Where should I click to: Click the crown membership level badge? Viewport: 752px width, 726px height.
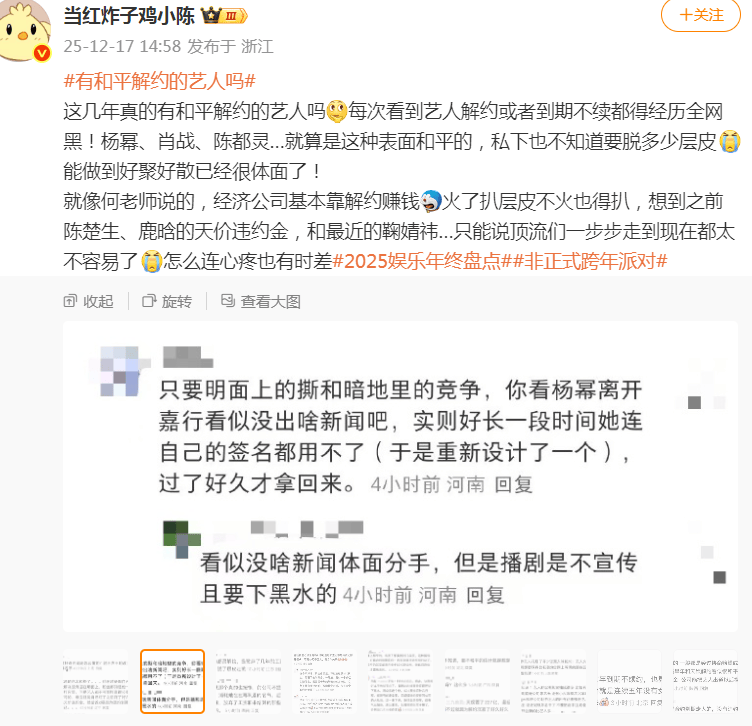224,16
